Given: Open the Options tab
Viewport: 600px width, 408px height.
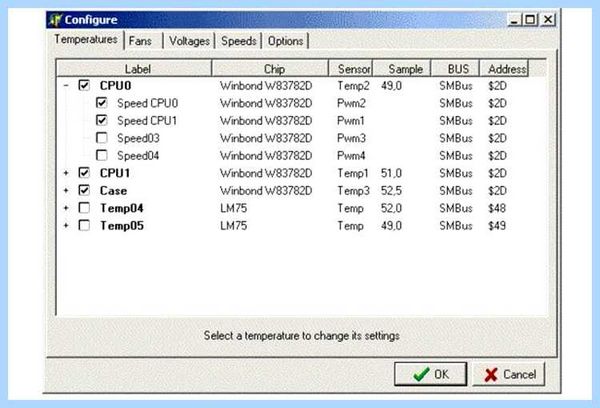Looking at the screenshot, I should pyautogui.click(x=285, y=41).
